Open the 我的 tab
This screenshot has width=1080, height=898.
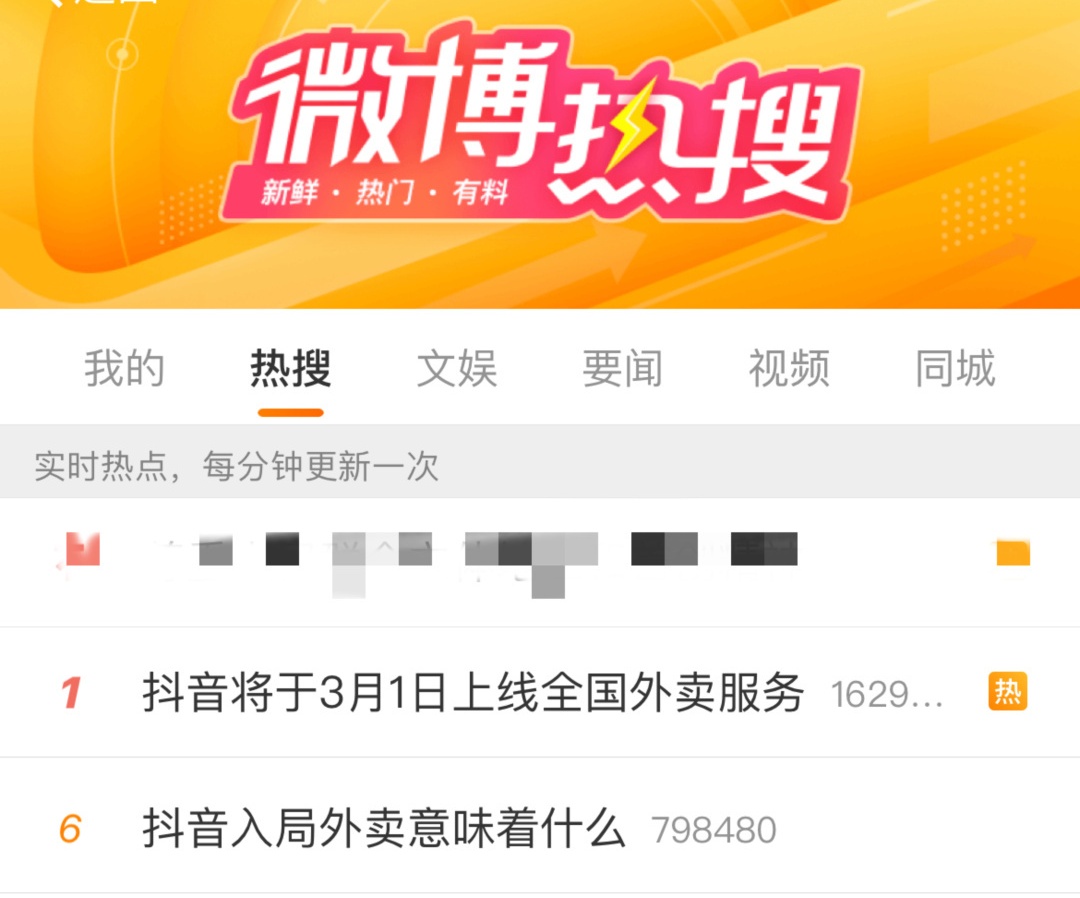pyautogui.click(x=125, y=368)
